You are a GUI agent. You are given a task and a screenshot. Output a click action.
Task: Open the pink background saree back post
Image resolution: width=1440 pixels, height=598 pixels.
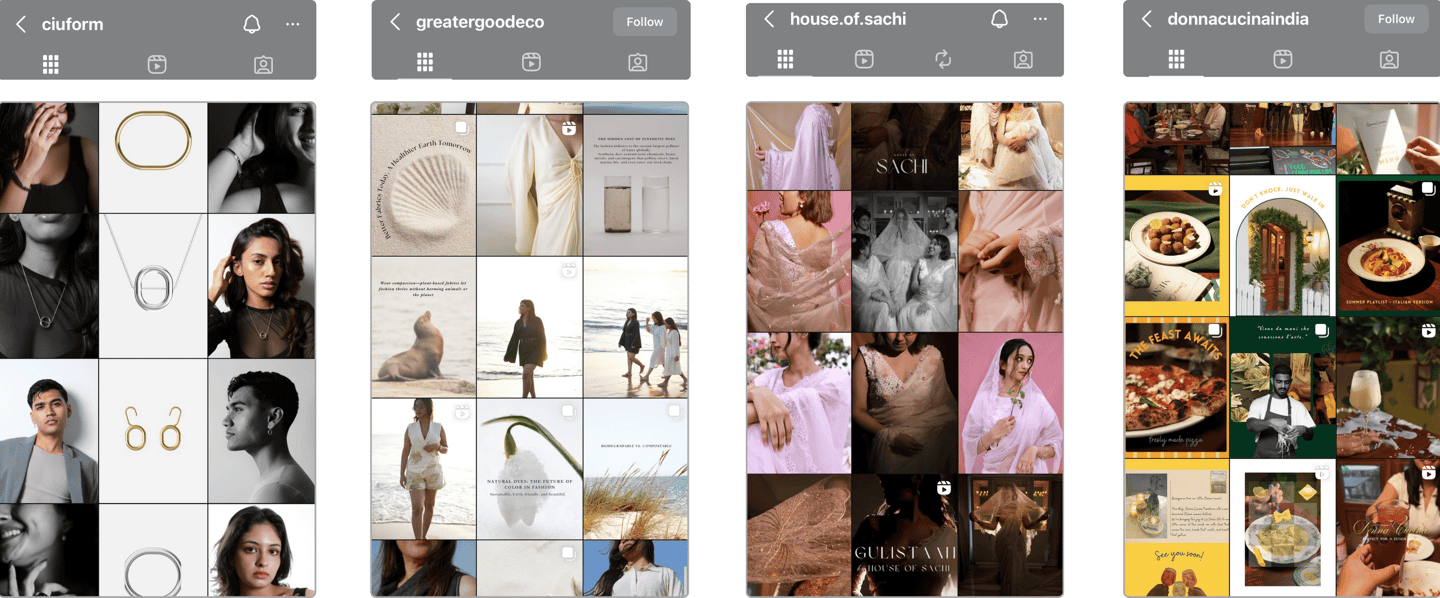coord(798,261)
